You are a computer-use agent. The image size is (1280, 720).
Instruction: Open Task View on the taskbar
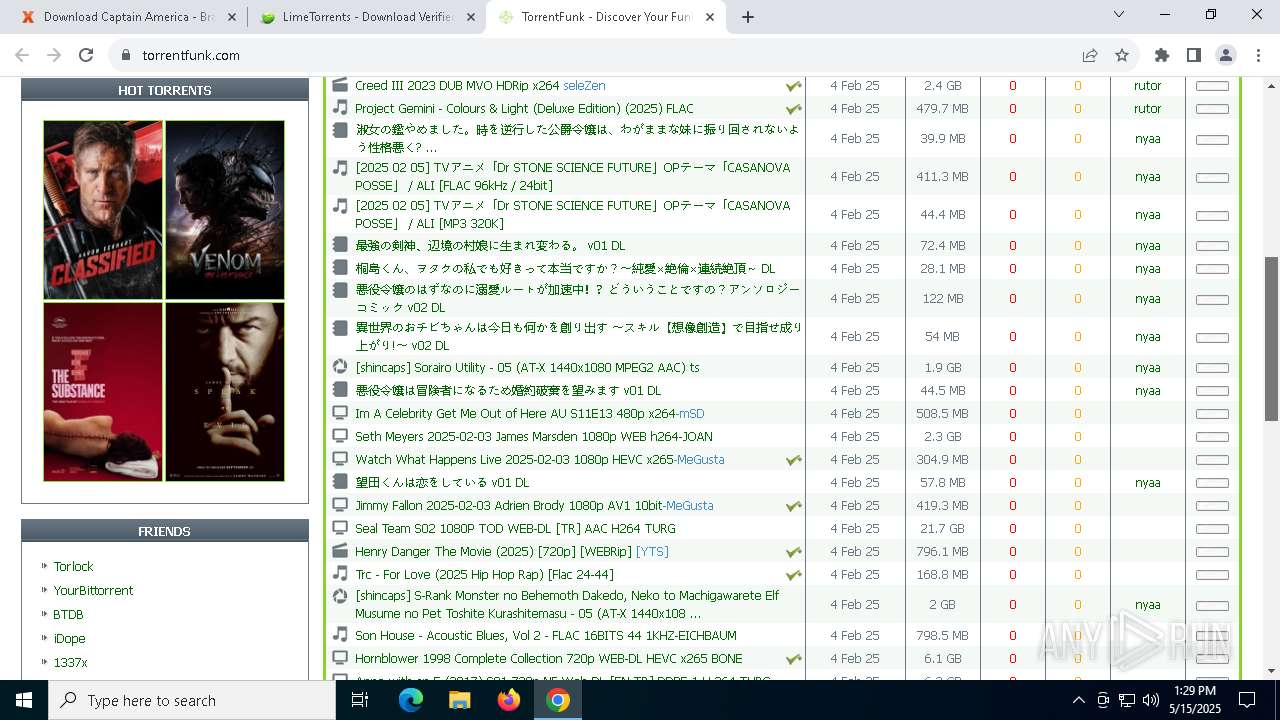360,700
